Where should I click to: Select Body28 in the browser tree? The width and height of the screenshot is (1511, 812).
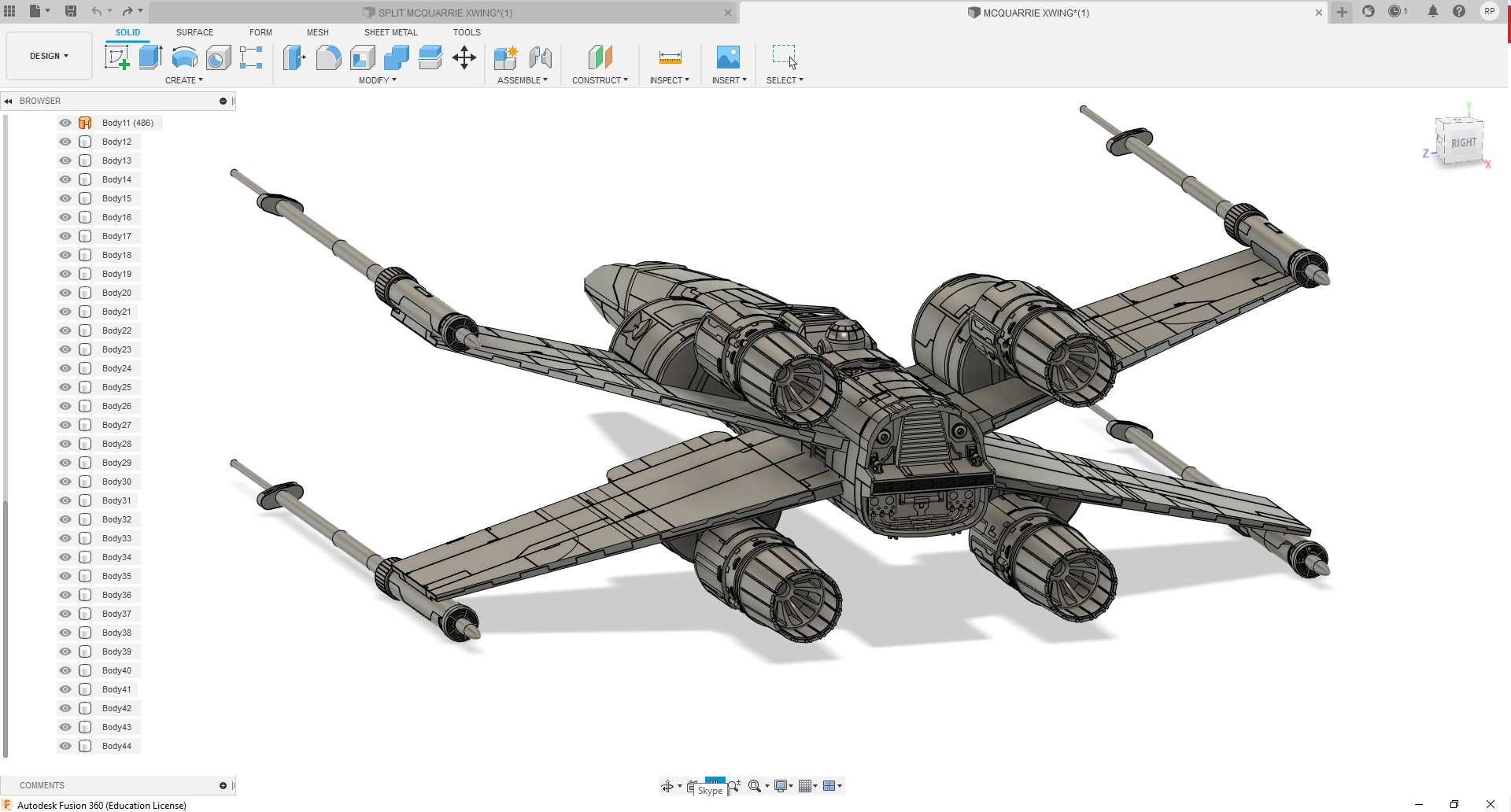(116, 444)
